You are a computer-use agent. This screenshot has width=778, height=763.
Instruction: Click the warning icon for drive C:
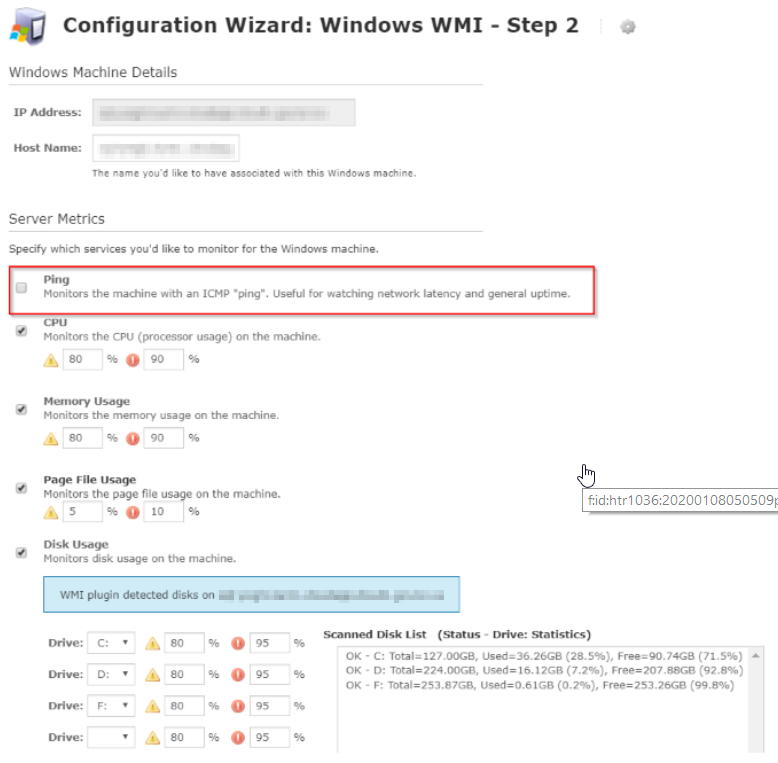(152, 643)
